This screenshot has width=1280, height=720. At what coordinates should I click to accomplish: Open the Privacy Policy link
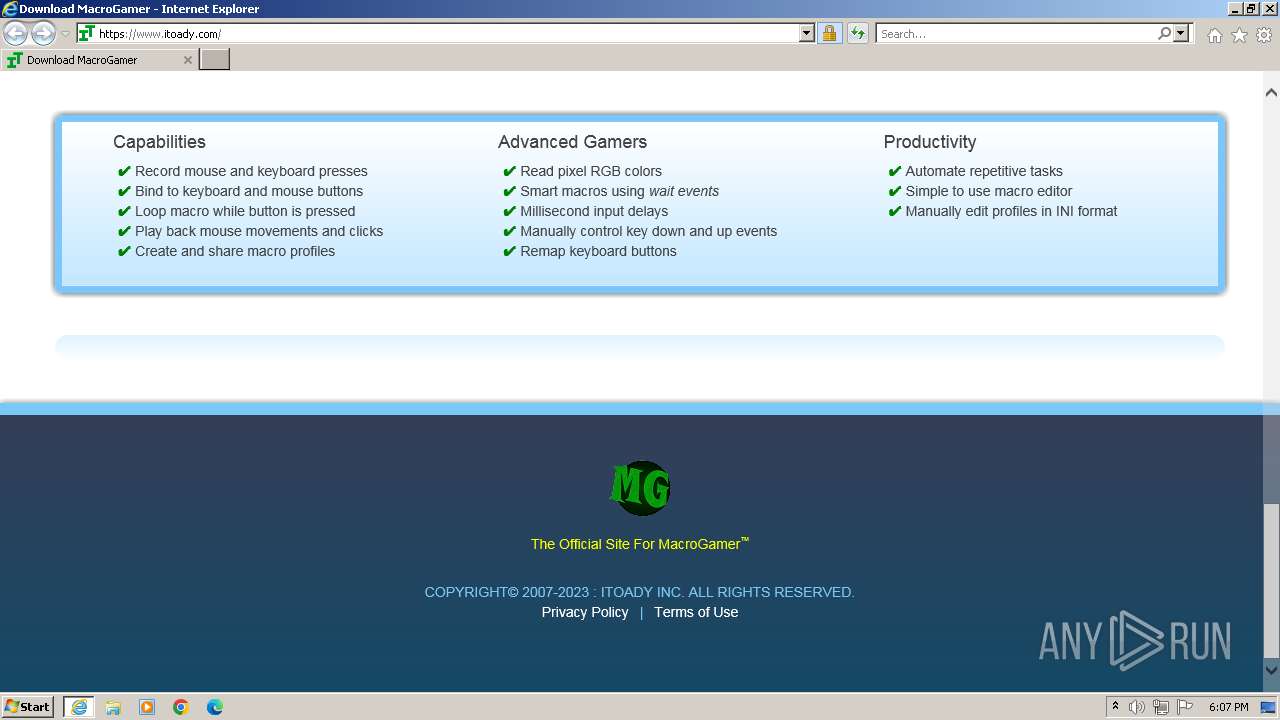(x=585, y=612)
